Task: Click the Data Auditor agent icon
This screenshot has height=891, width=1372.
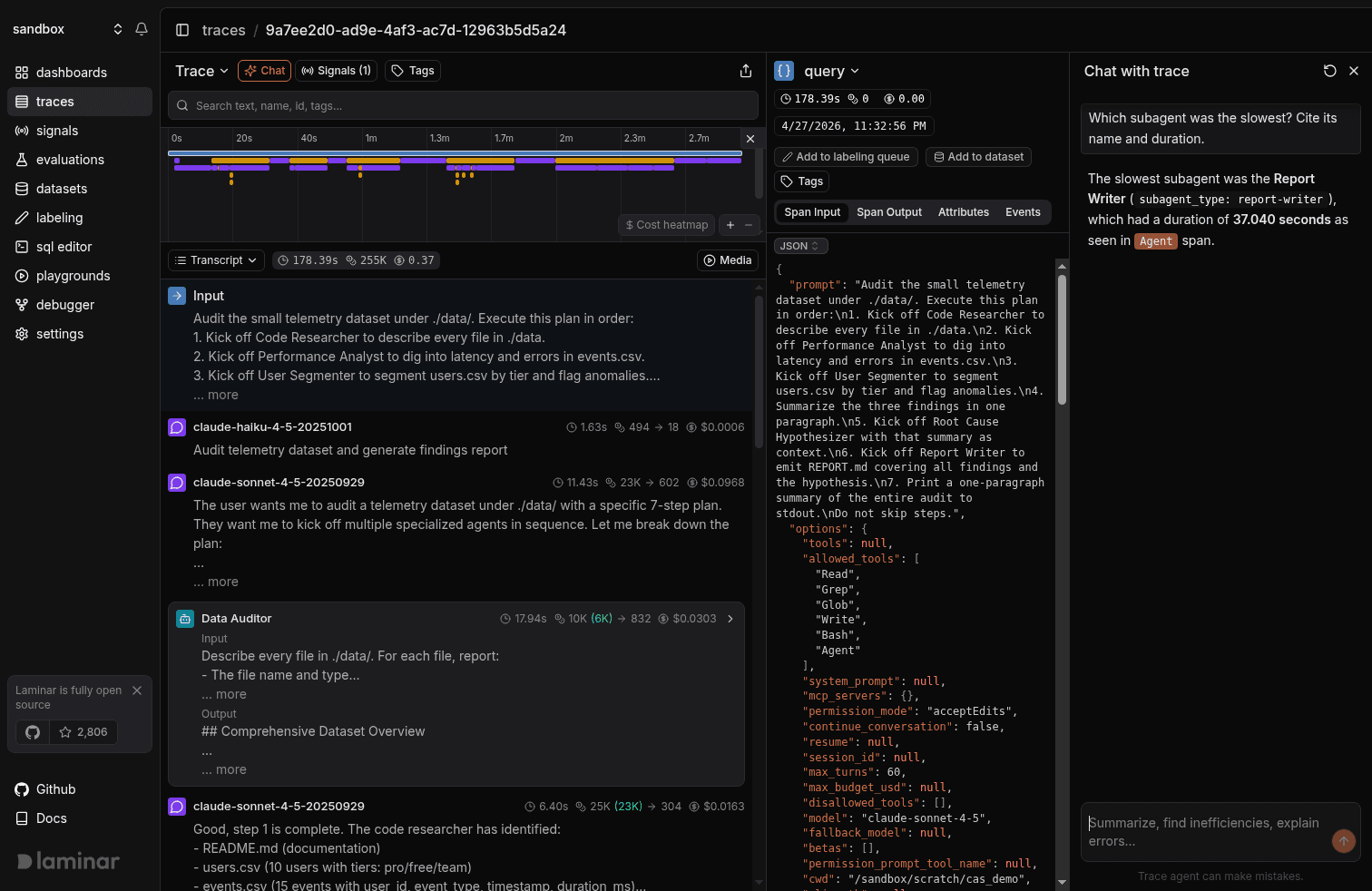Action: 185,619
